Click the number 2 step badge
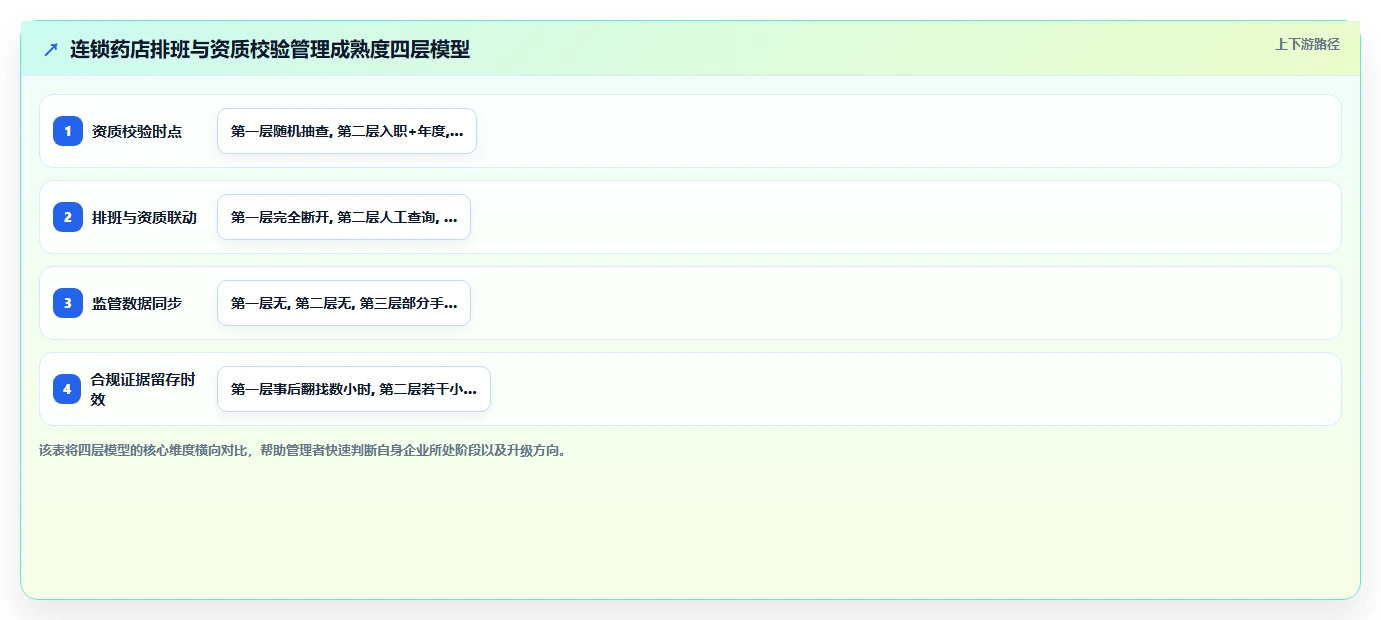 pos(68,217)
